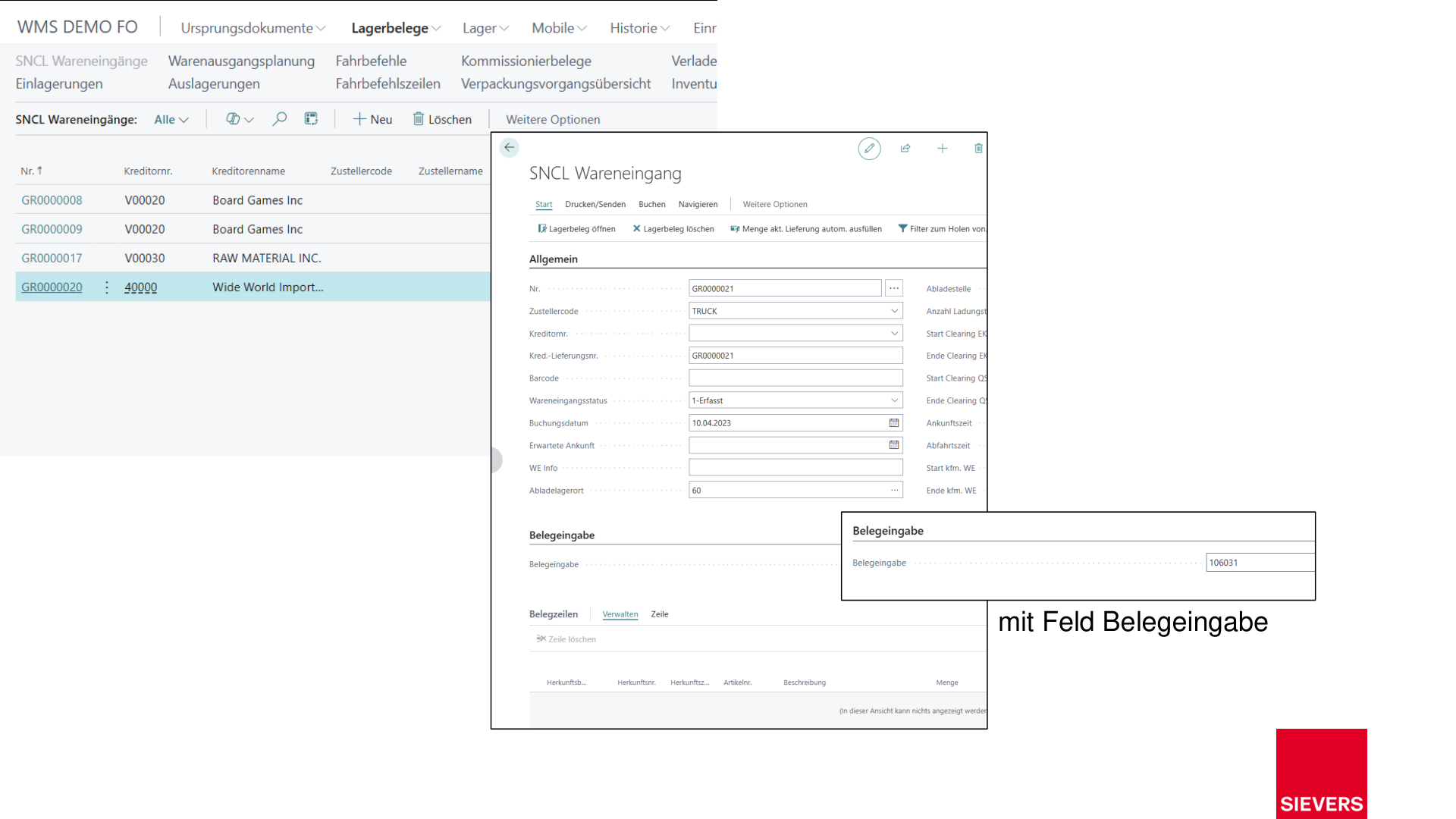Open Einlagerungen navigation link
Screen dimensions: 1456x819
59,83
